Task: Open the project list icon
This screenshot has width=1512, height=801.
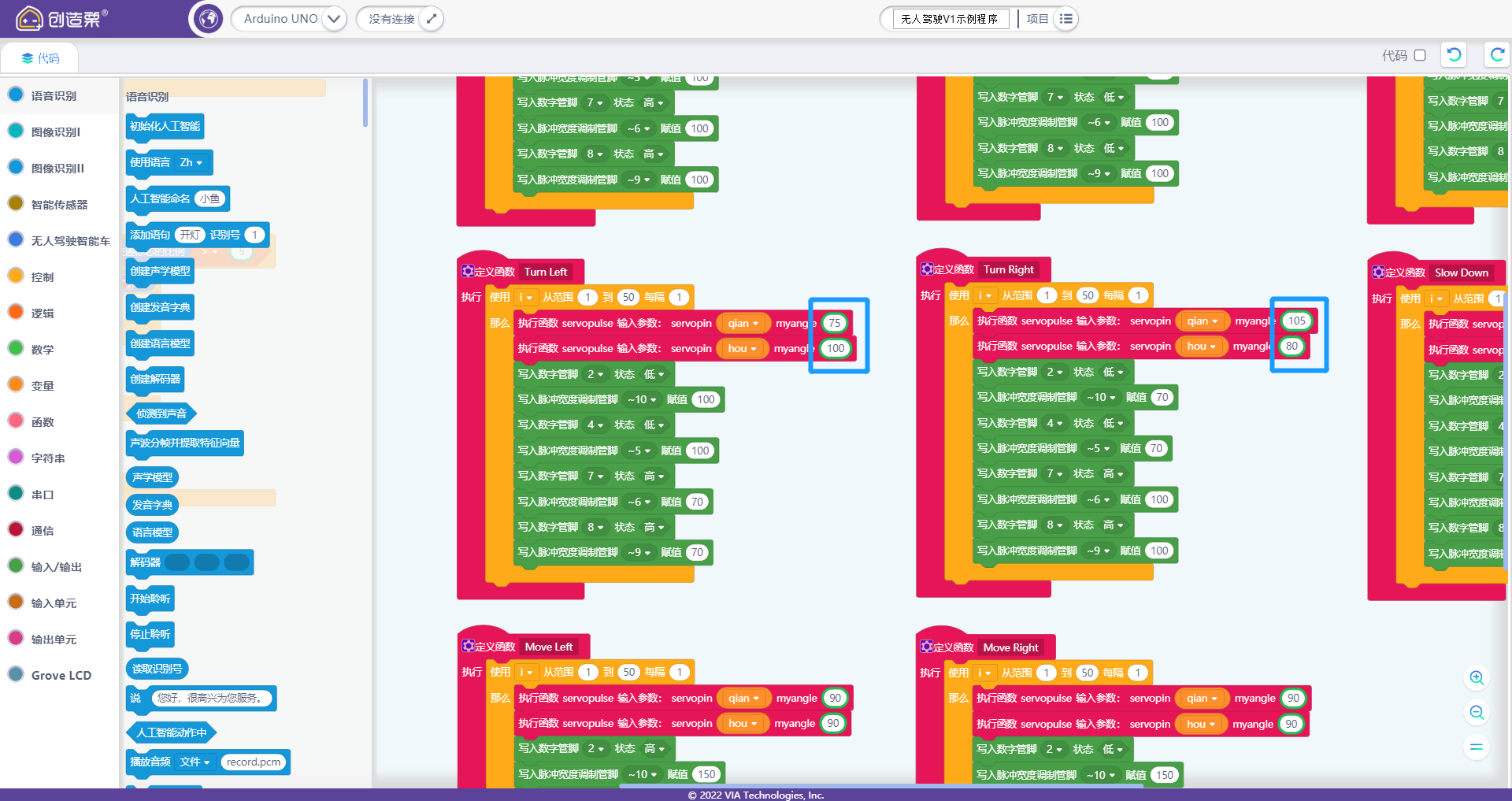Action: click(x=1065, y=19)
